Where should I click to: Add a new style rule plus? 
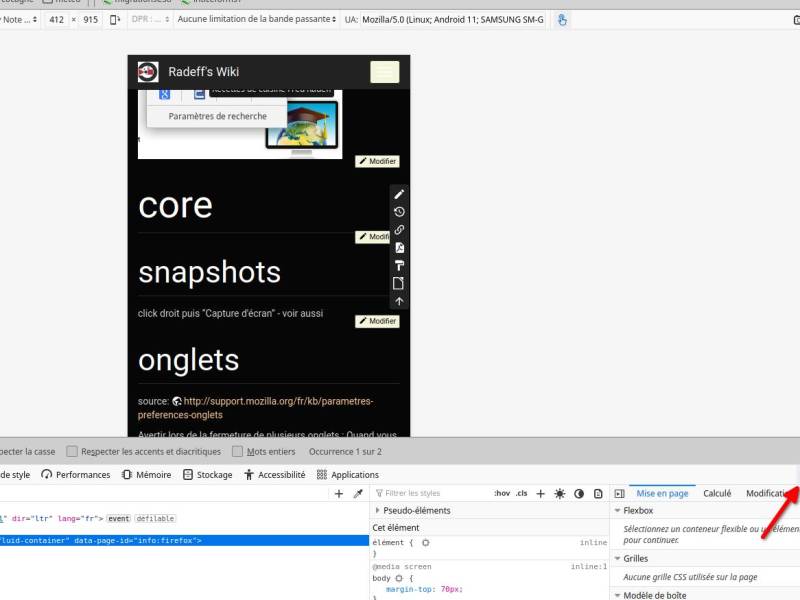[541, 493]
